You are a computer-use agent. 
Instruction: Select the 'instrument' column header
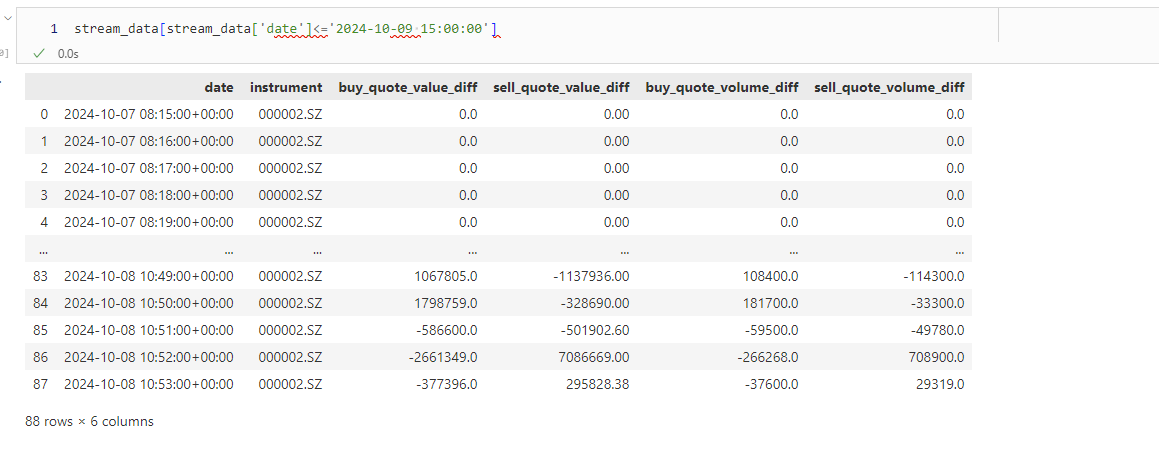(286, 87)
